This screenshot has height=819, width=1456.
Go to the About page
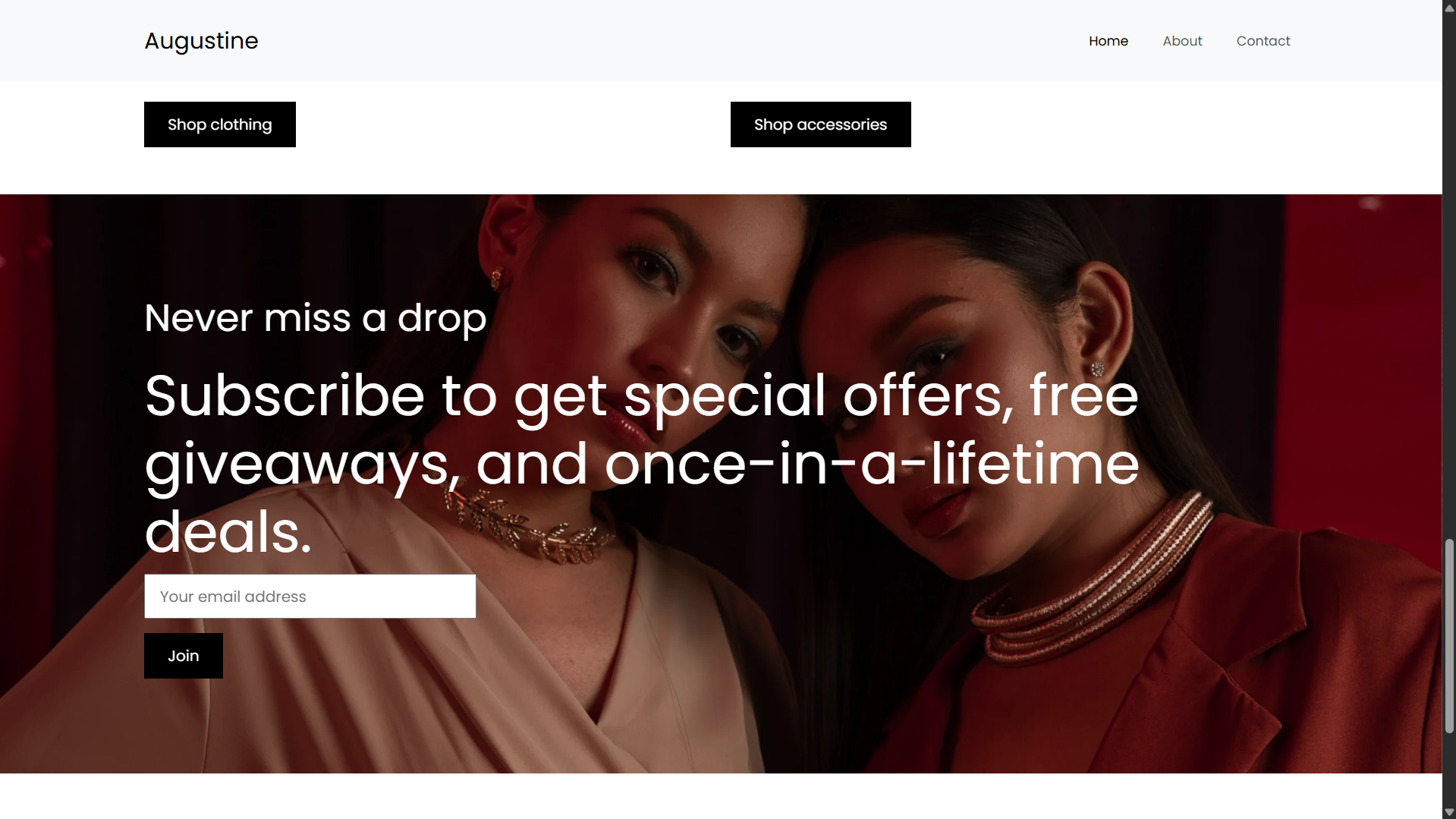click(x=1182, y=41)
